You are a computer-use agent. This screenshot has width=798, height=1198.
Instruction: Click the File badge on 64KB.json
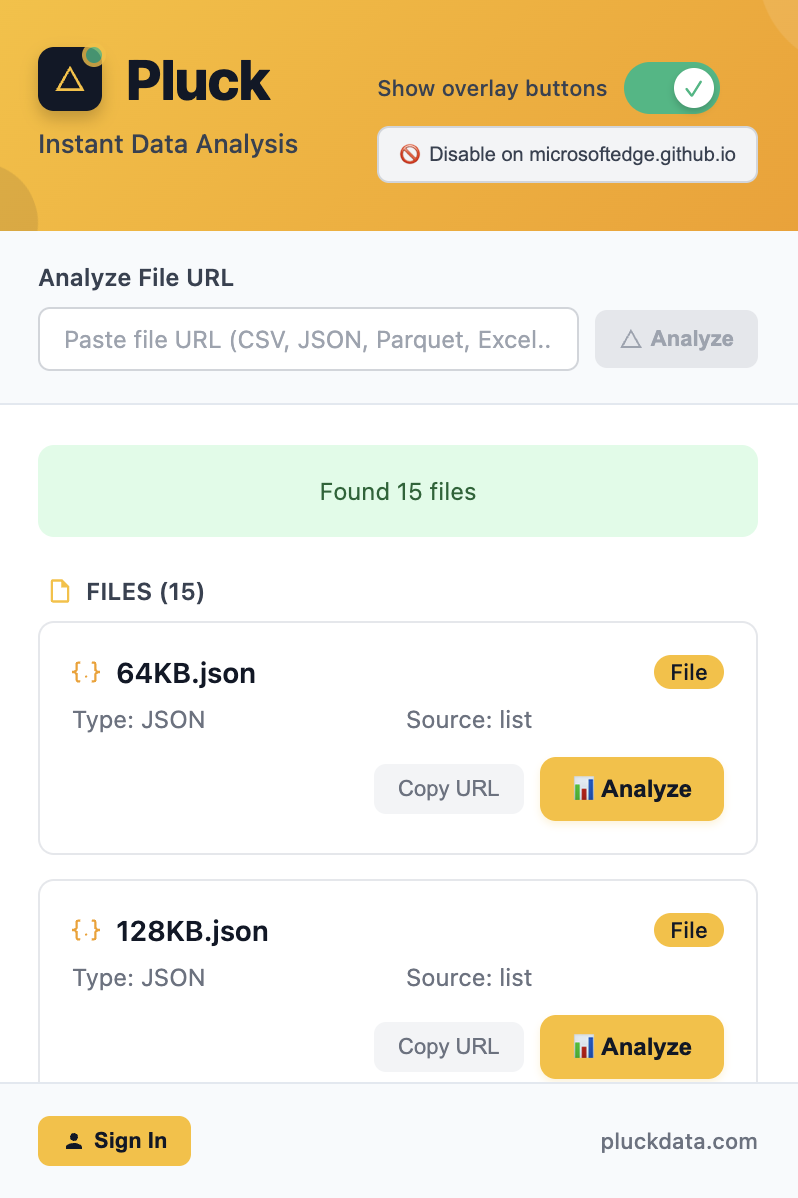coord(689,672)
